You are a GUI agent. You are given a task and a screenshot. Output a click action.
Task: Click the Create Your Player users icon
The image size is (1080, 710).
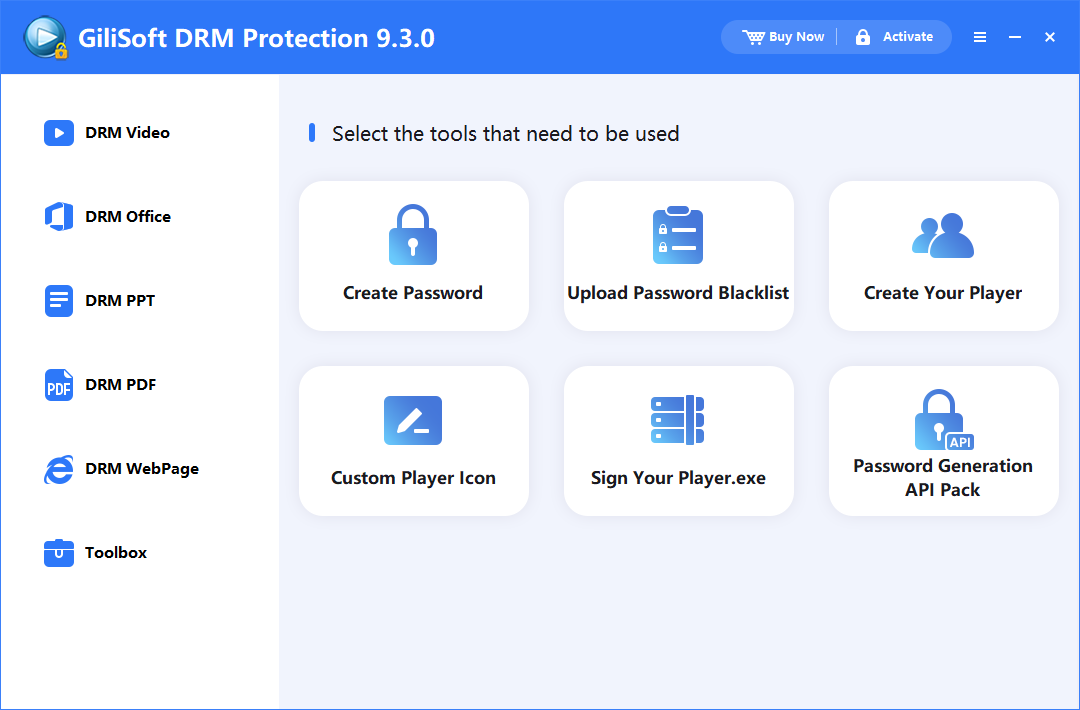click(943, 236)
